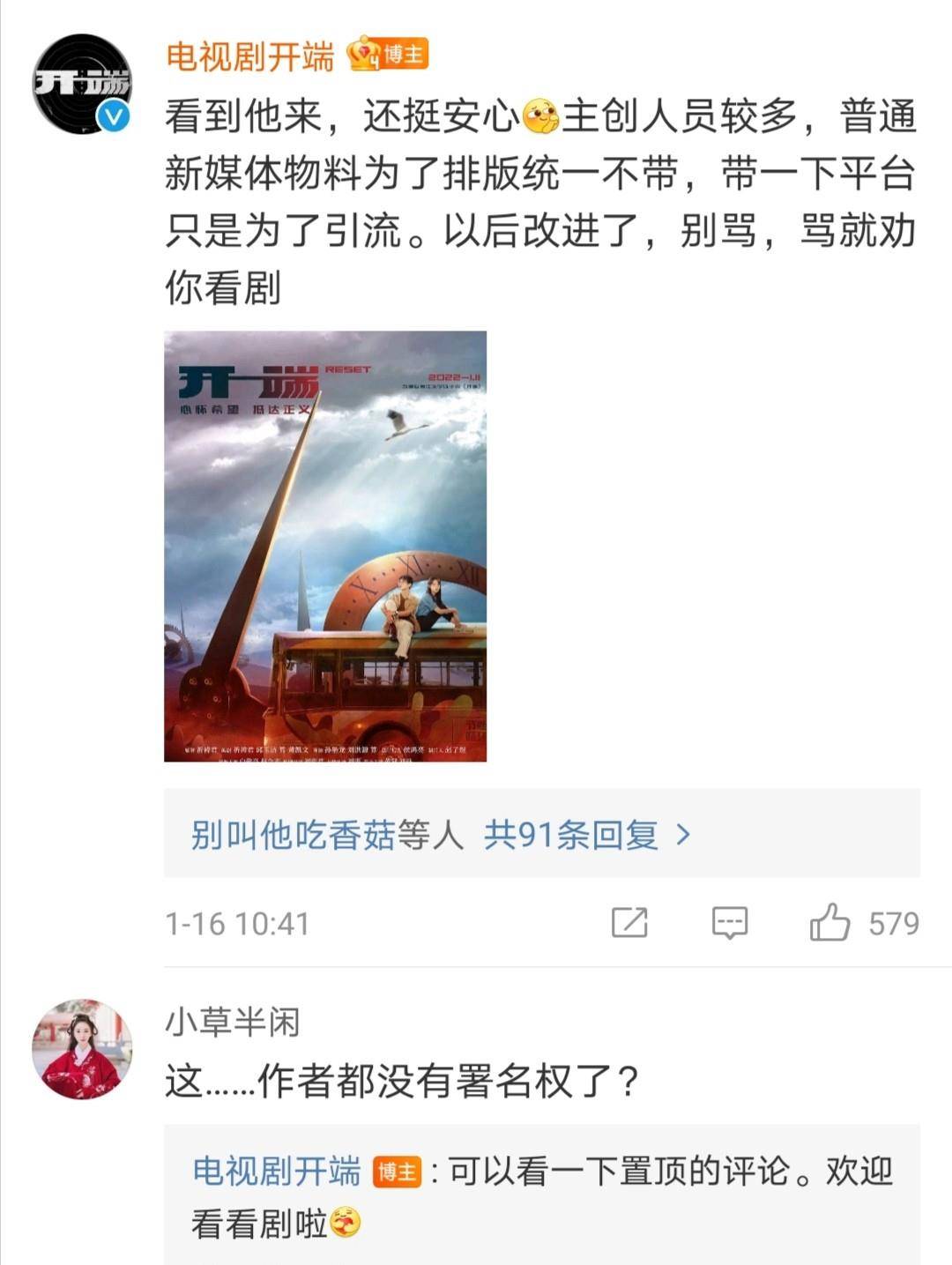The width and height of the screenshot is (952, 1265).
Task: Tap the repost share icon
Action: [x=629, y=923]
